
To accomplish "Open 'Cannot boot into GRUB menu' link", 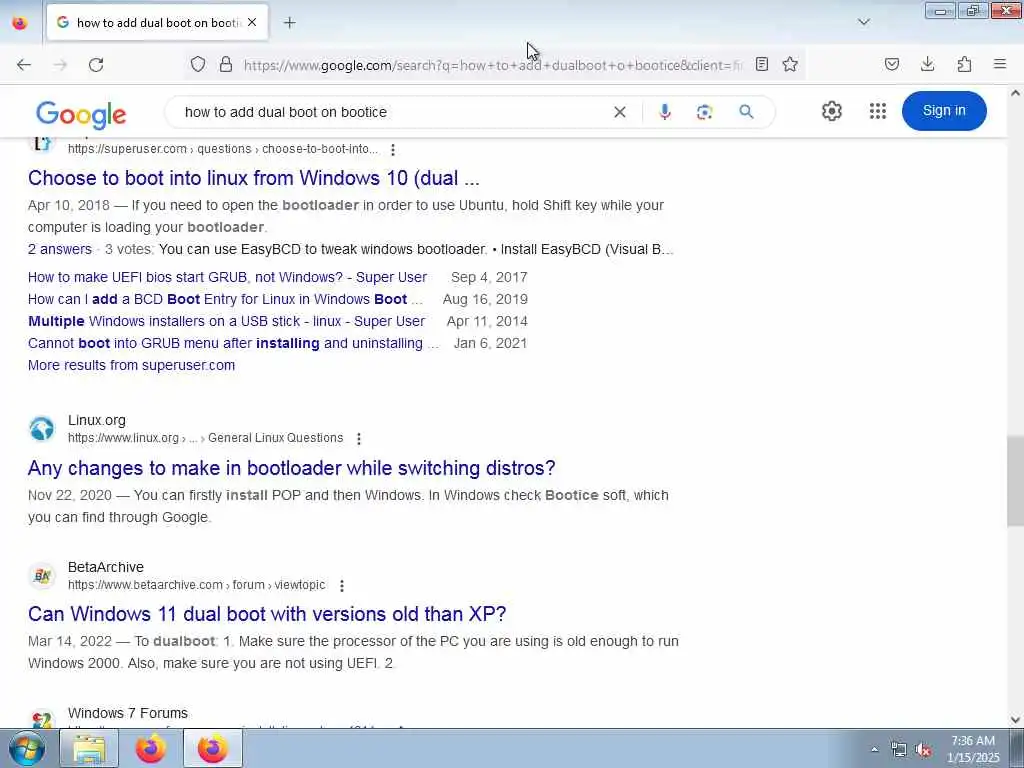I will (x=233, y=344).
